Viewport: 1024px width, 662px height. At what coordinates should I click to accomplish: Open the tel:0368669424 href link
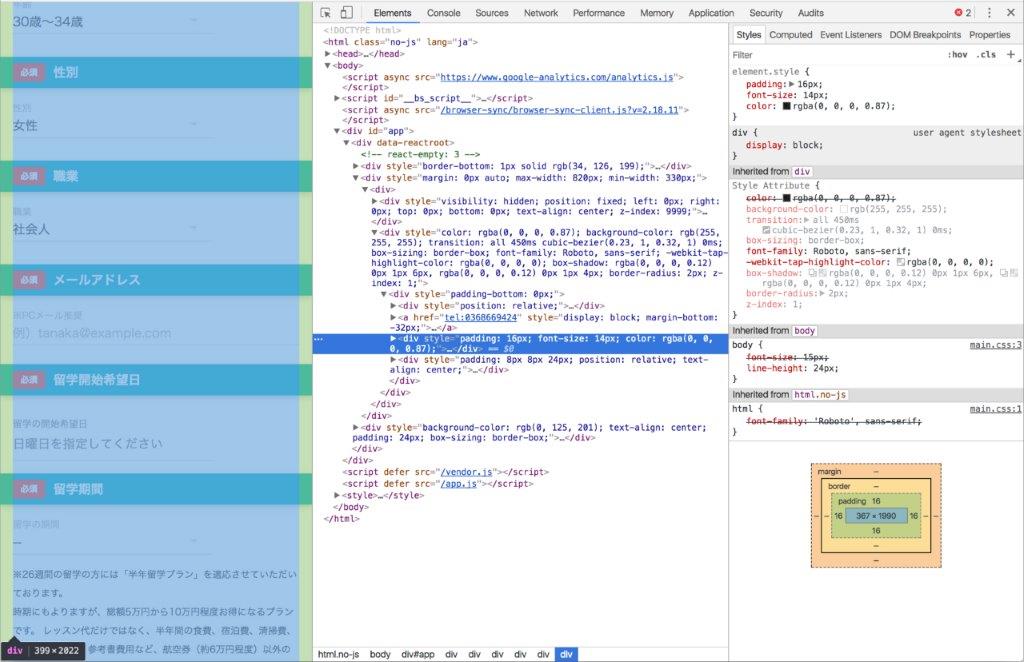point(481,317)
